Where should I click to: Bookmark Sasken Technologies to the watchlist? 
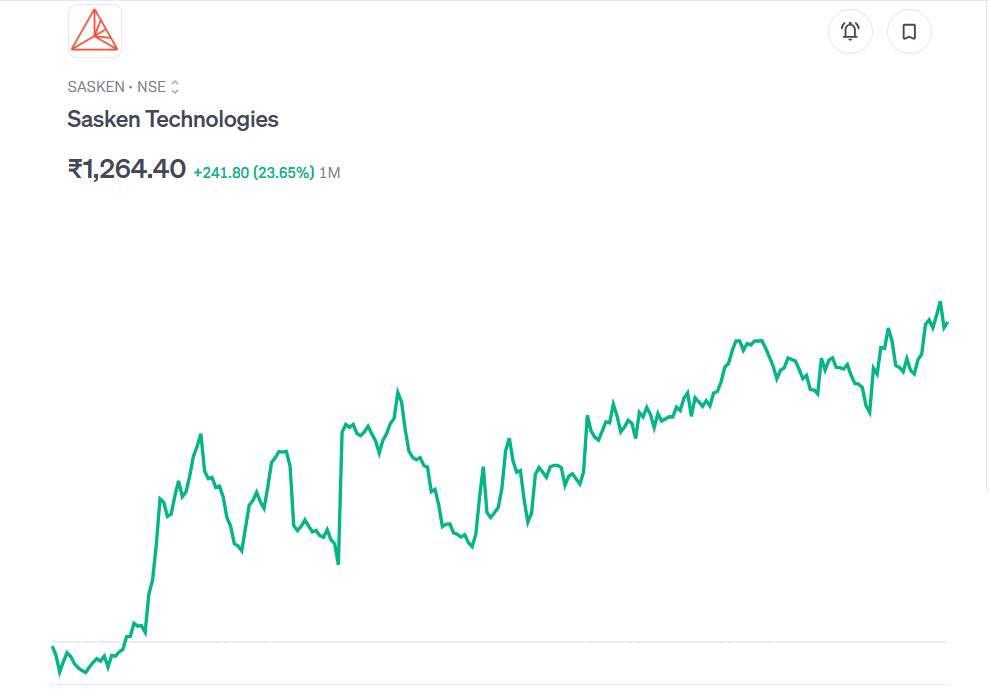[909, 32]
